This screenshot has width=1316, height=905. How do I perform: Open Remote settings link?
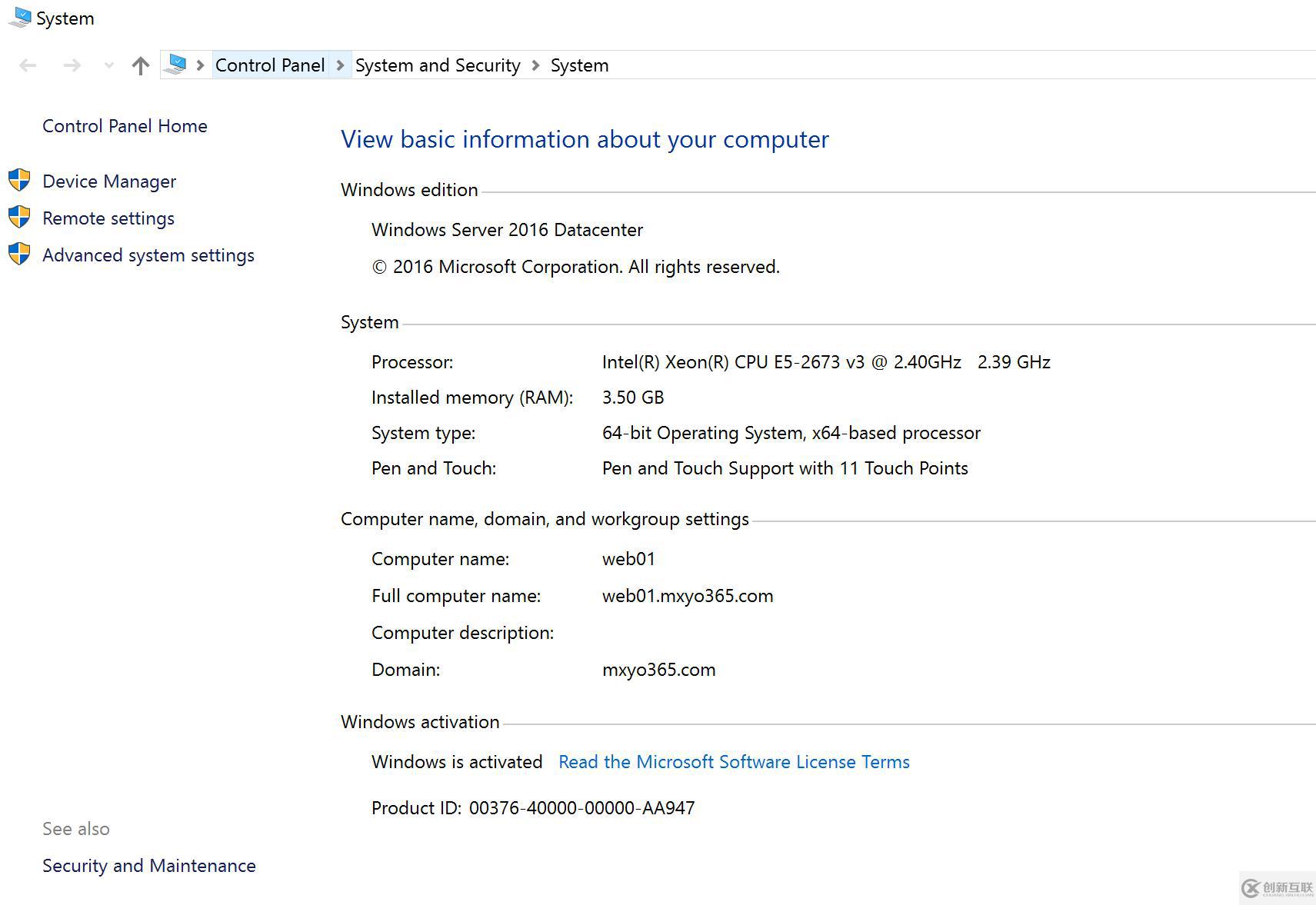click(x=108, y=218)
